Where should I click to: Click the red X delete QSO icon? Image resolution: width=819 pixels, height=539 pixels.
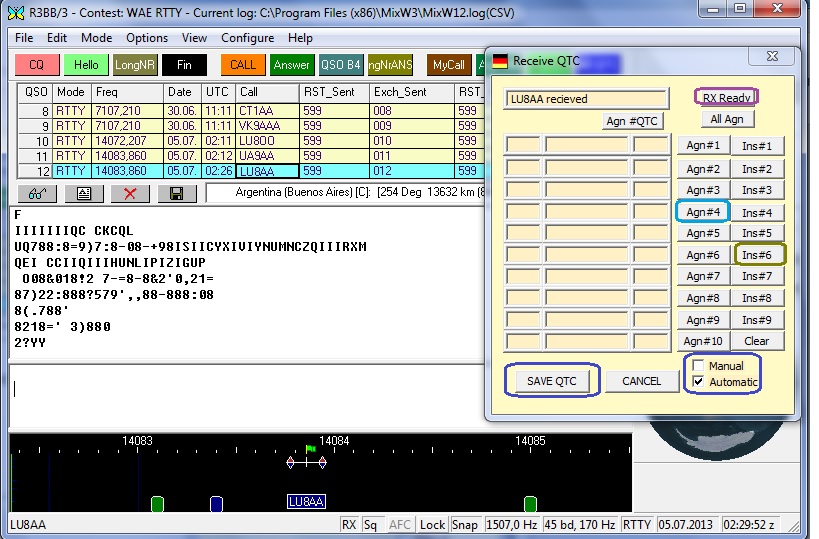point(130,194)
